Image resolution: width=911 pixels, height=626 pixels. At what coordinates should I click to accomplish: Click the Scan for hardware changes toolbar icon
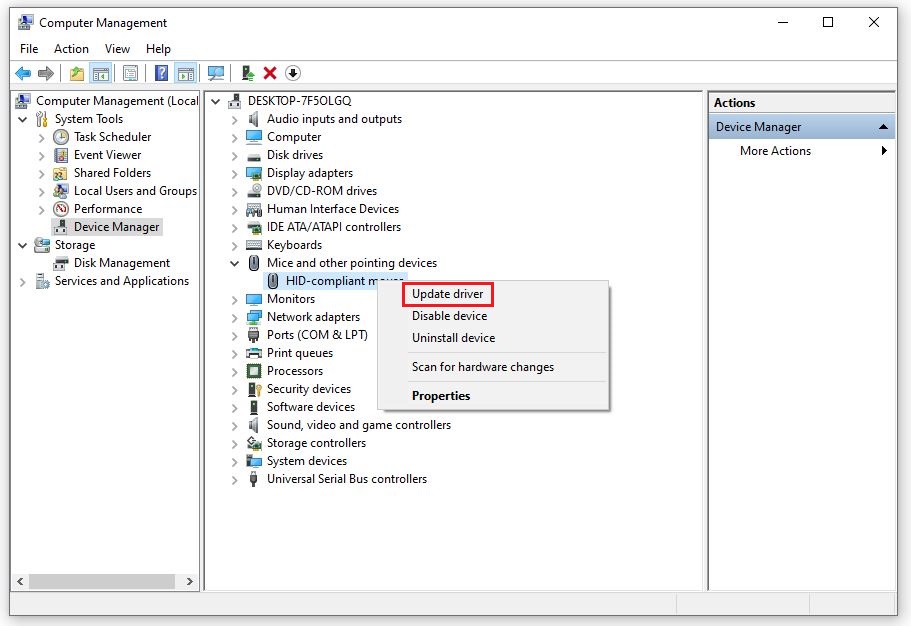click(x=216, y=72)
